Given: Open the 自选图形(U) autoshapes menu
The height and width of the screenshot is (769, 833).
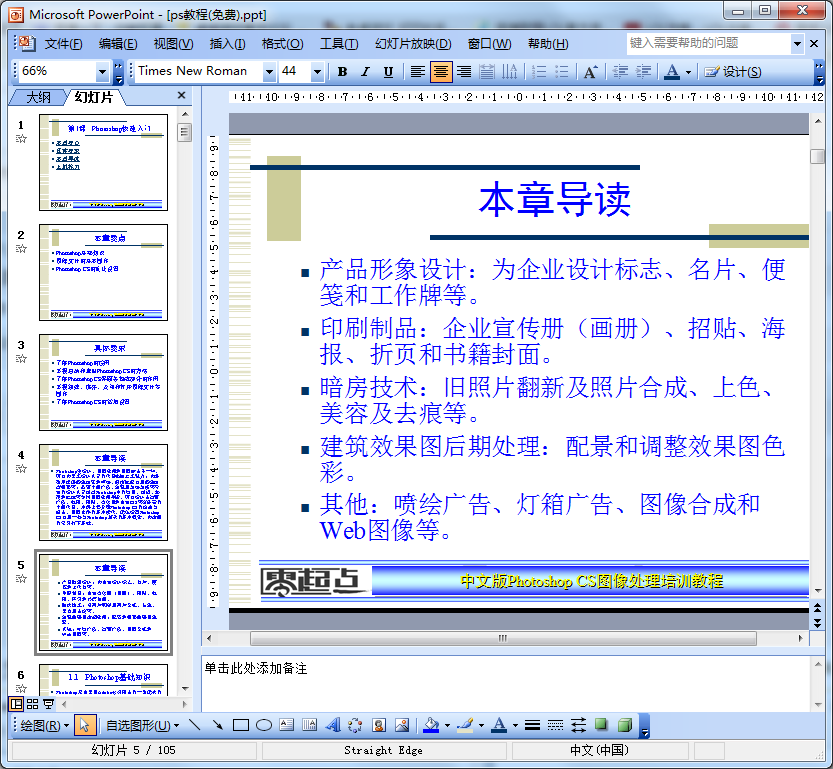Looking at the screenshot, I should coord(142,725).
